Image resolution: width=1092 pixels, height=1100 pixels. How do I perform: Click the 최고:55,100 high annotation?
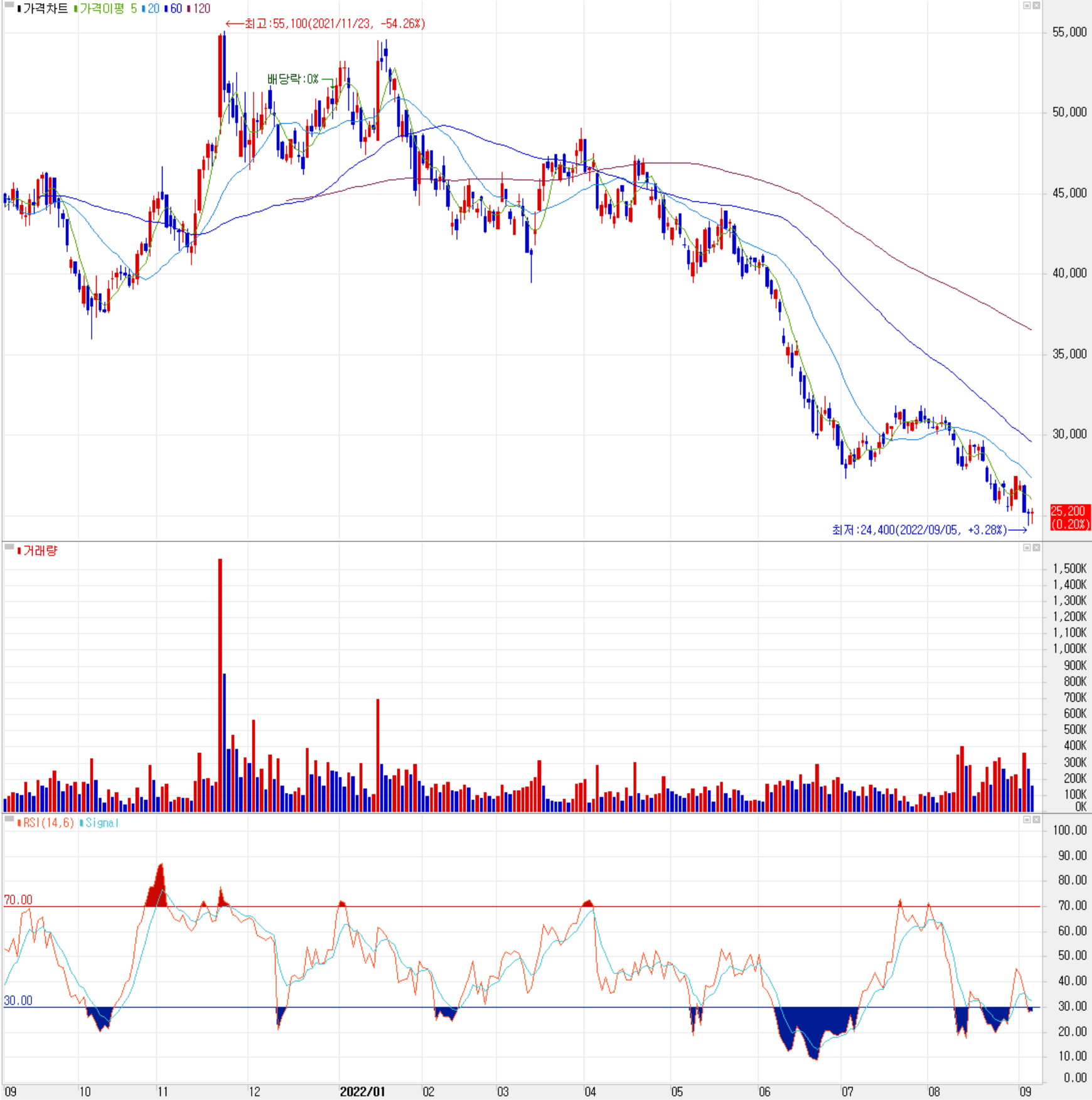pos(326,24)
